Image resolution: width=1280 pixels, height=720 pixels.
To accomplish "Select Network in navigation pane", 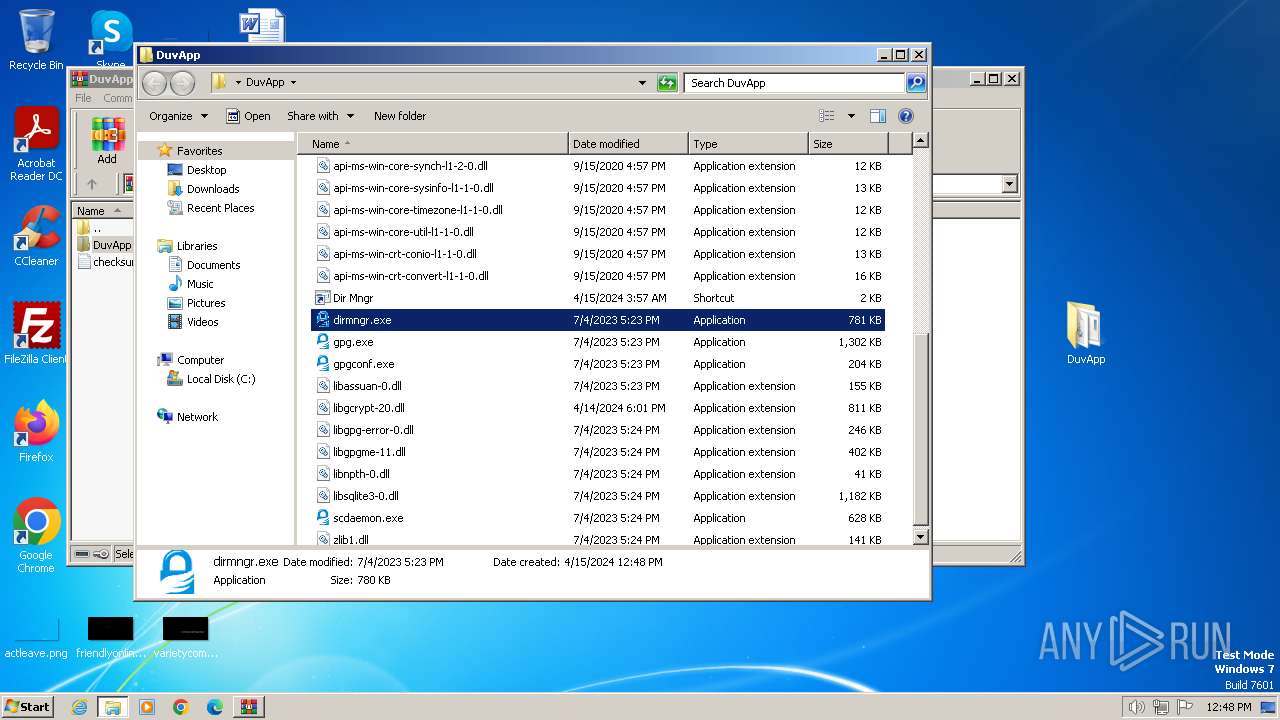I will 197,417.
